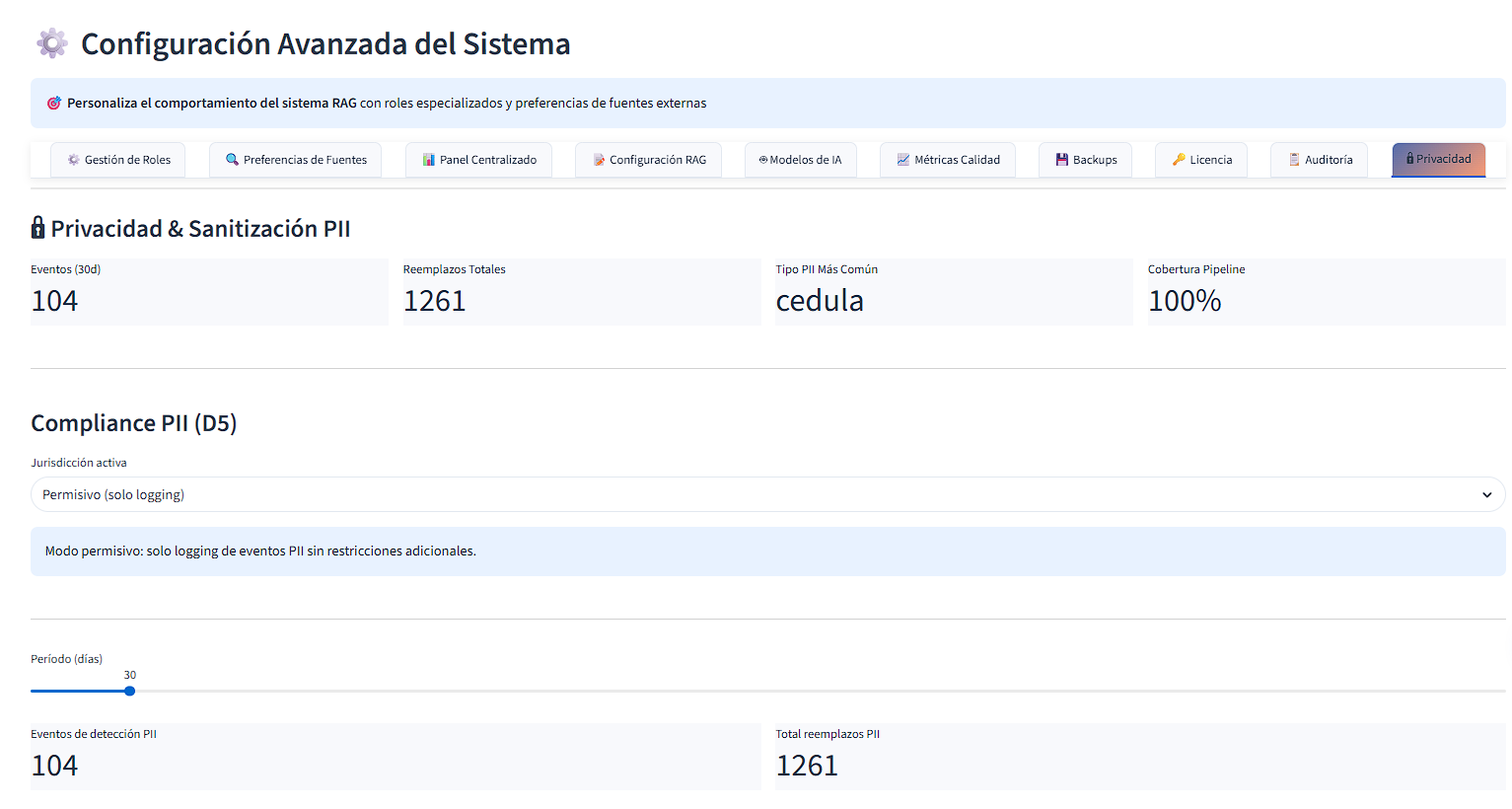Click the Configuración RAG tab icon

click(x=598, y=159)
